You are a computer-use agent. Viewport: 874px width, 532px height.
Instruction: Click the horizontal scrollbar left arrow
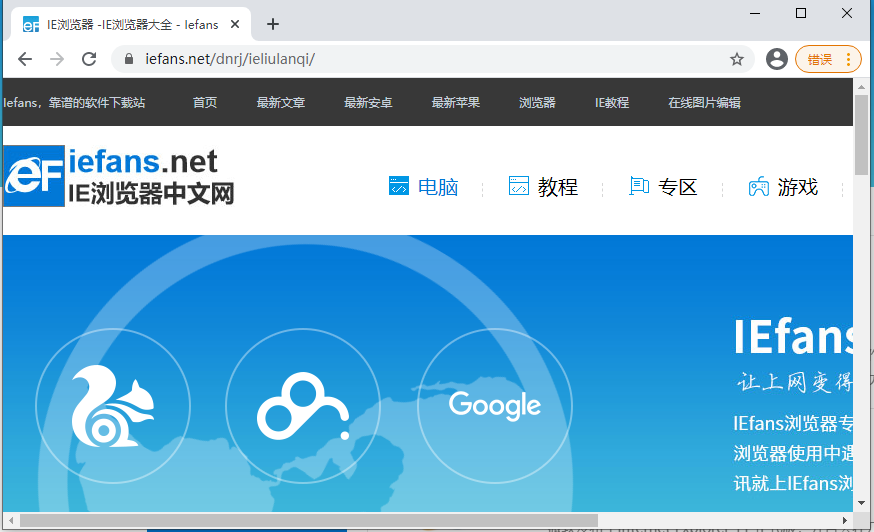(11, 520)
